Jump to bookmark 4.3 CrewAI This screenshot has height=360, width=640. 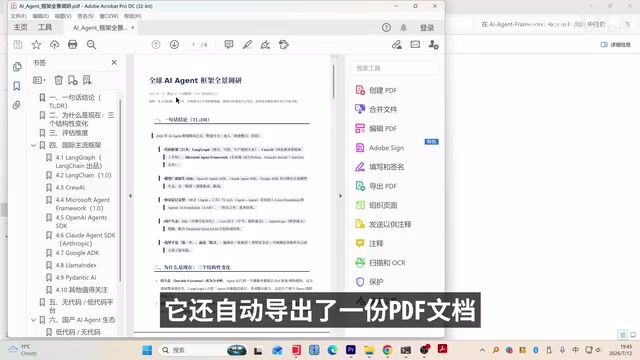pos(70,188)
